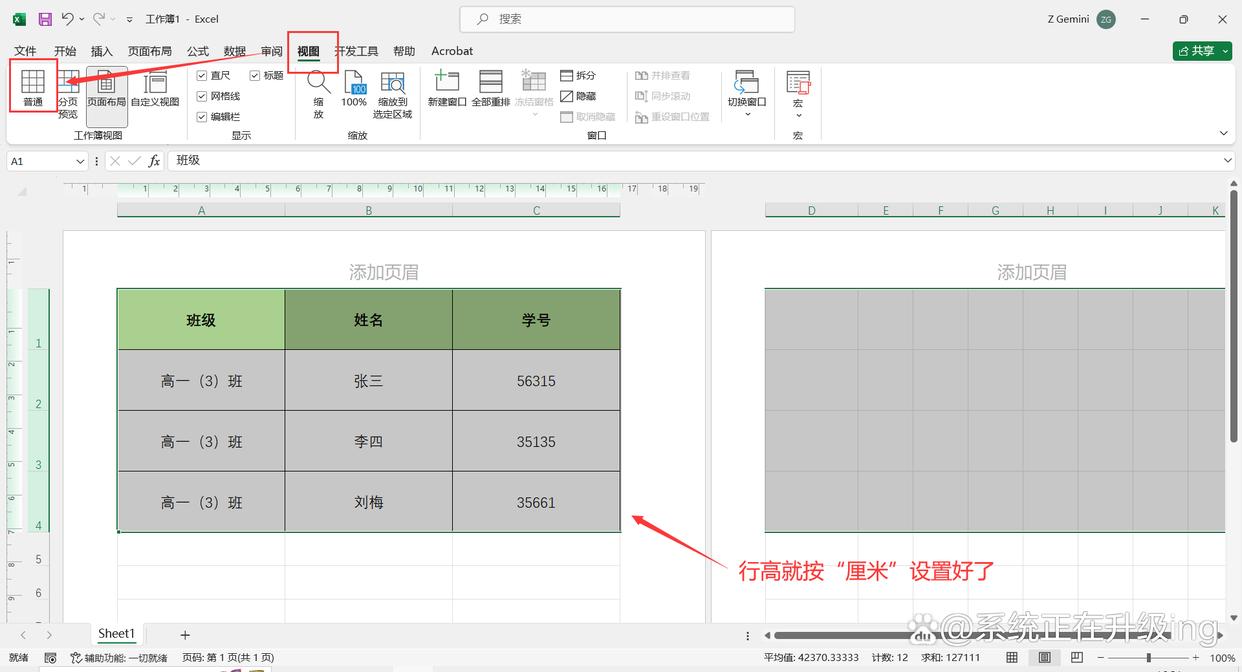Image resolution: width=1242 pixels, height=672 pixels.
Task: Open the 公式 (Formulas) tab
Action: click(198, 51)
